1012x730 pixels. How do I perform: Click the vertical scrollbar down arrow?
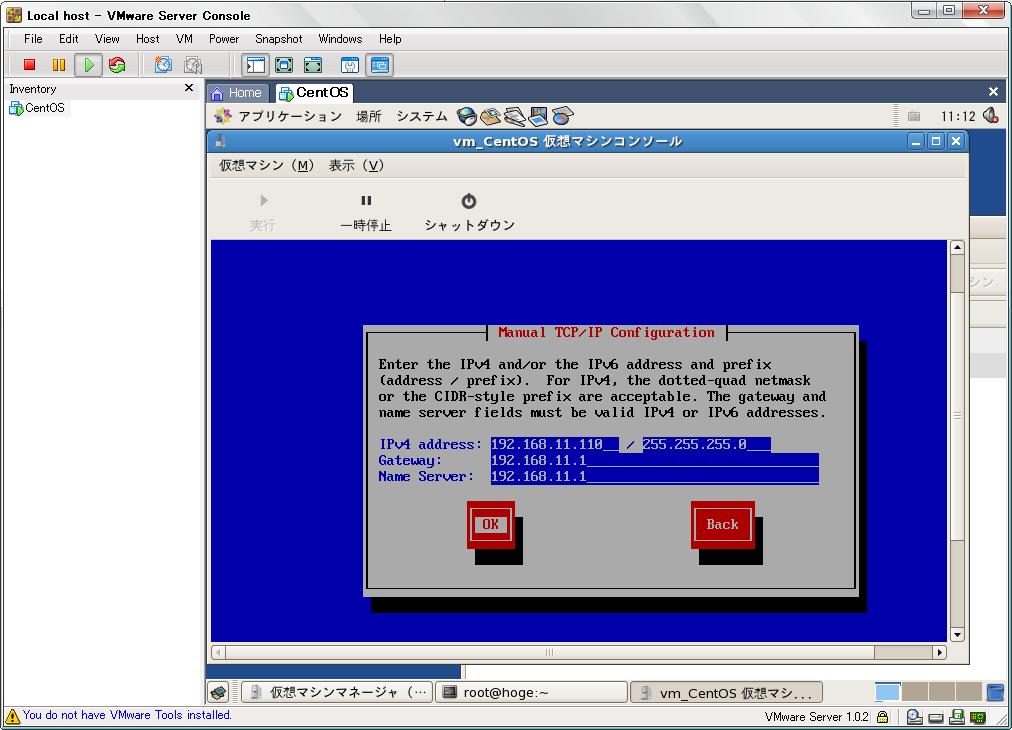coord(957,635)
